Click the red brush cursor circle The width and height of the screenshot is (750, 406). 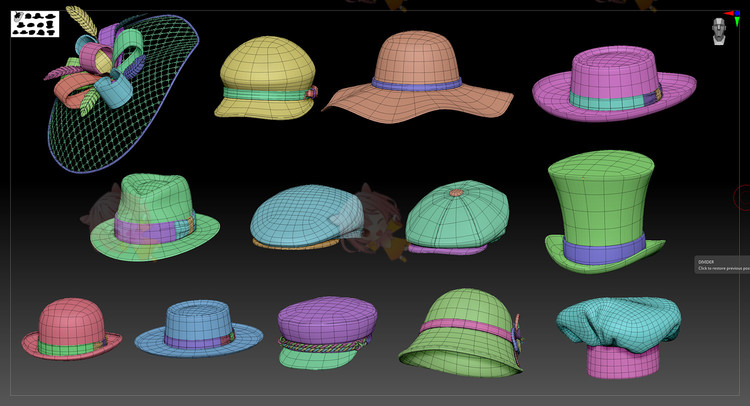[x=743, y=197]
